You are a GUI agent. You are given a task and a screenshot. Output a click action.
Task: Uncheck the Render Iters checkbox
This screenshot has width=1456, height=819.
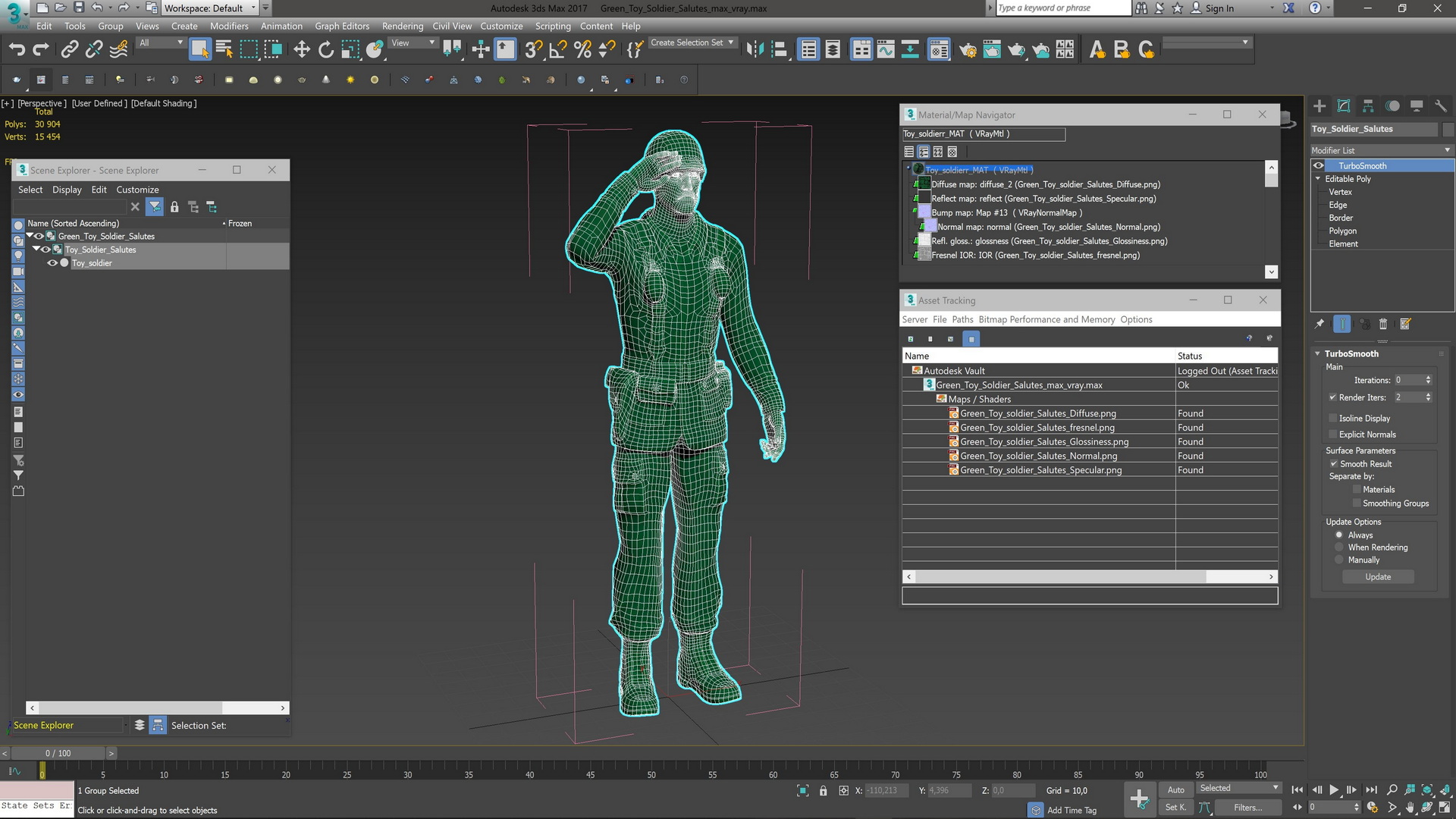(1332, 397)
